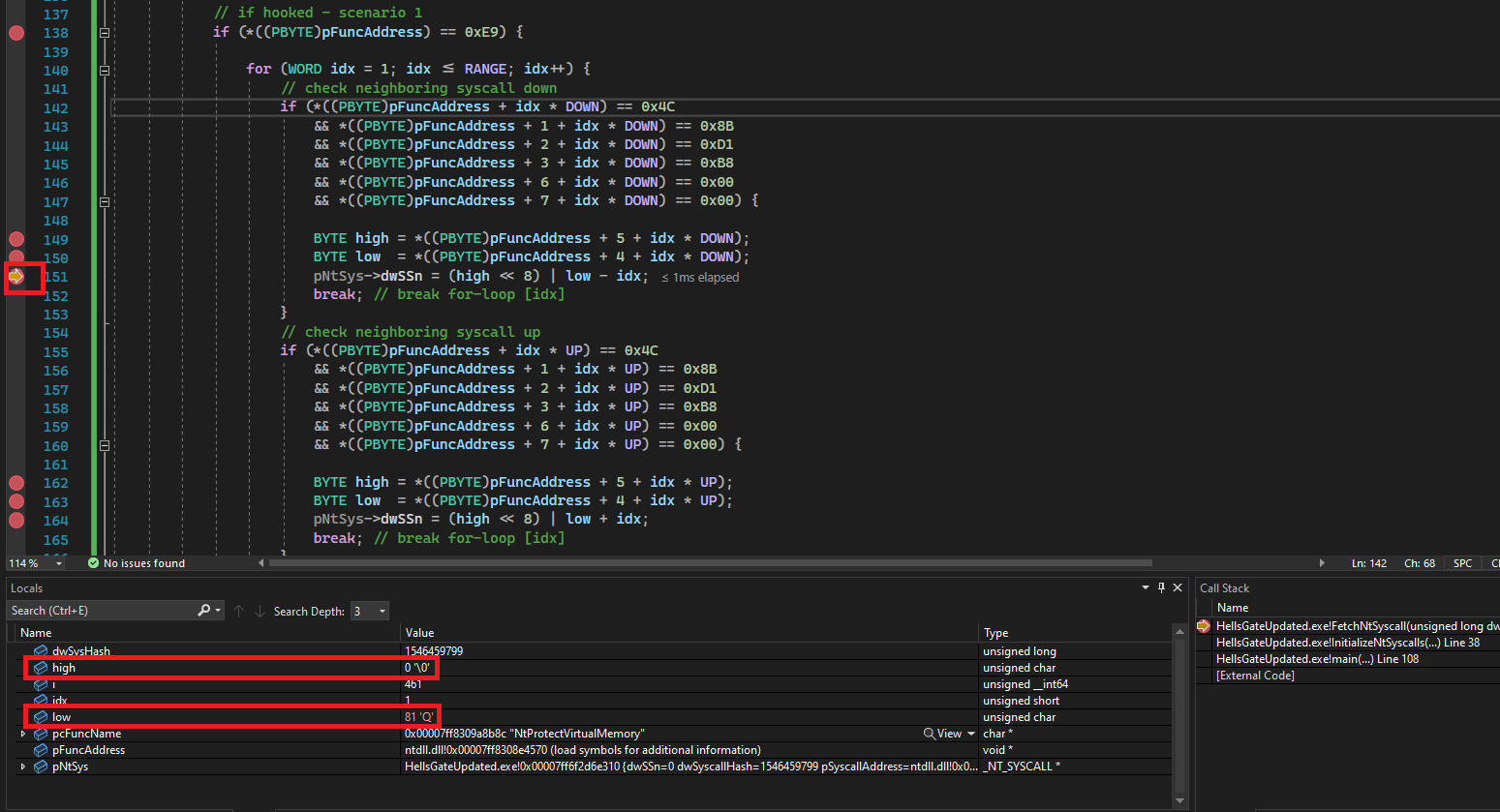This screenshot has height=812, width=1500.
Task: Click the Locals search magnifier icon
Action: tap(203, 611)
